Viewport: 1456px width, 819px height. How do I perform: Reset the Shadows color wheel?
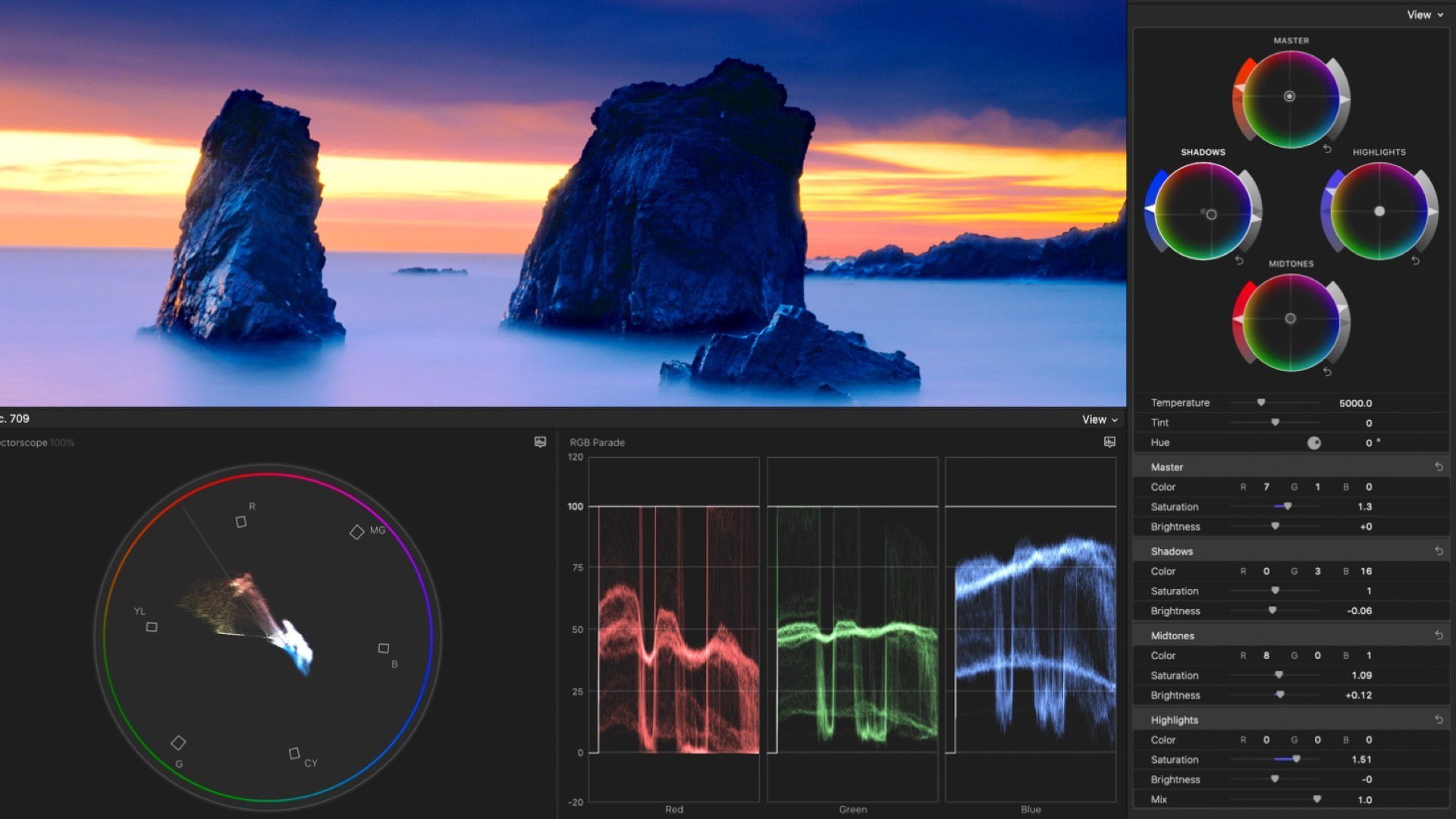1239,260
